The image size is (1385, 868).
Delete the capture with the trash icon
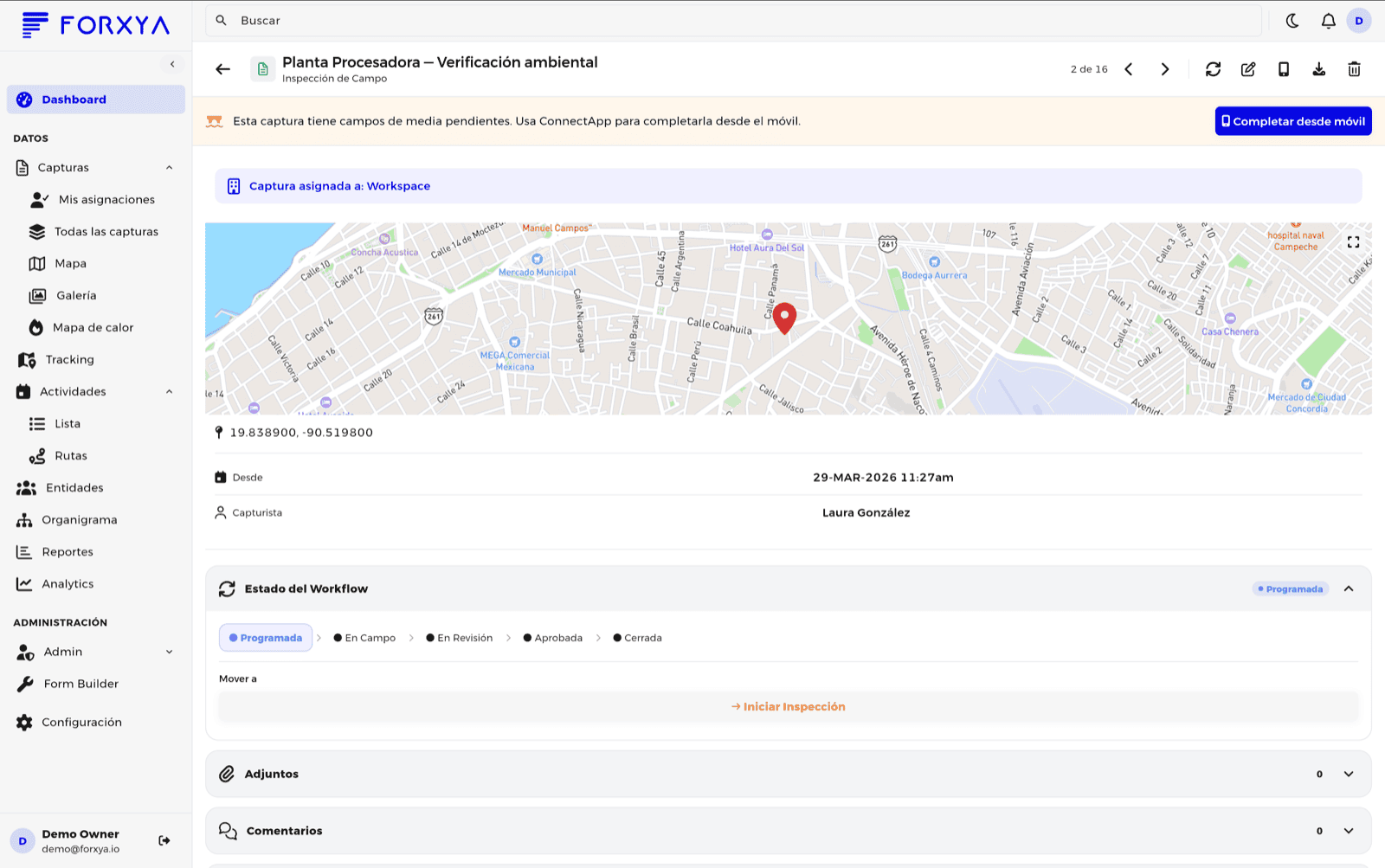(x=1354, y=69)
